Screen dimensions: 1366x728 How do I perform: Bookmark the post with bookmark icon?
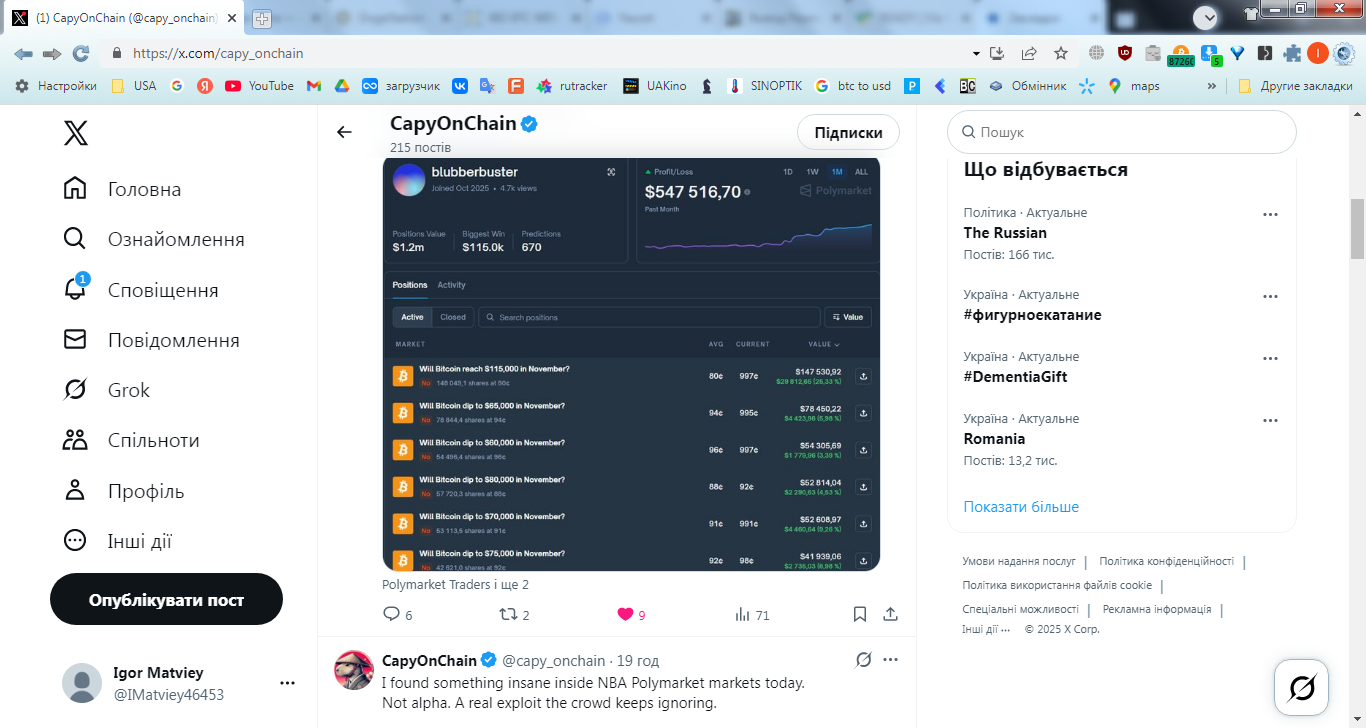click(x=860, y=614)
